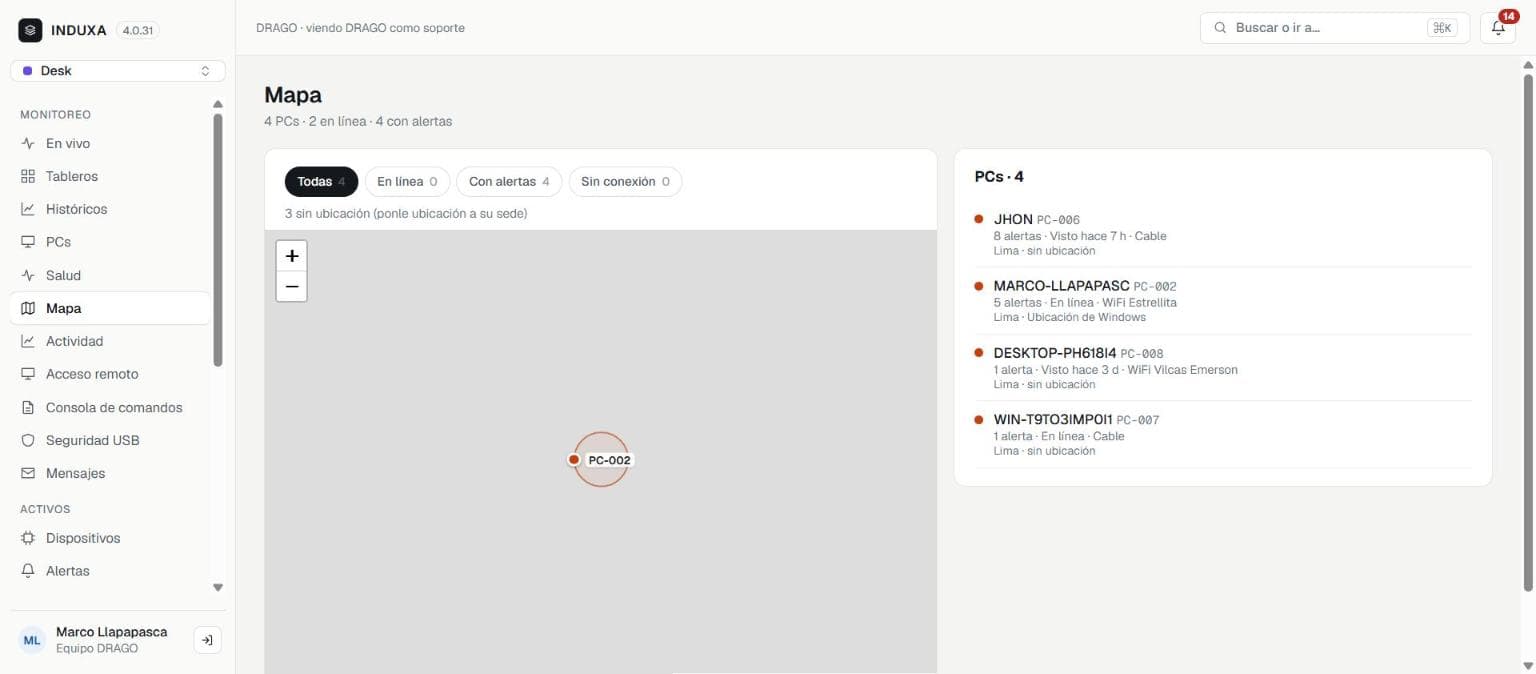
Task: Click the ML user avatar
Action: (x=33, y=640)
